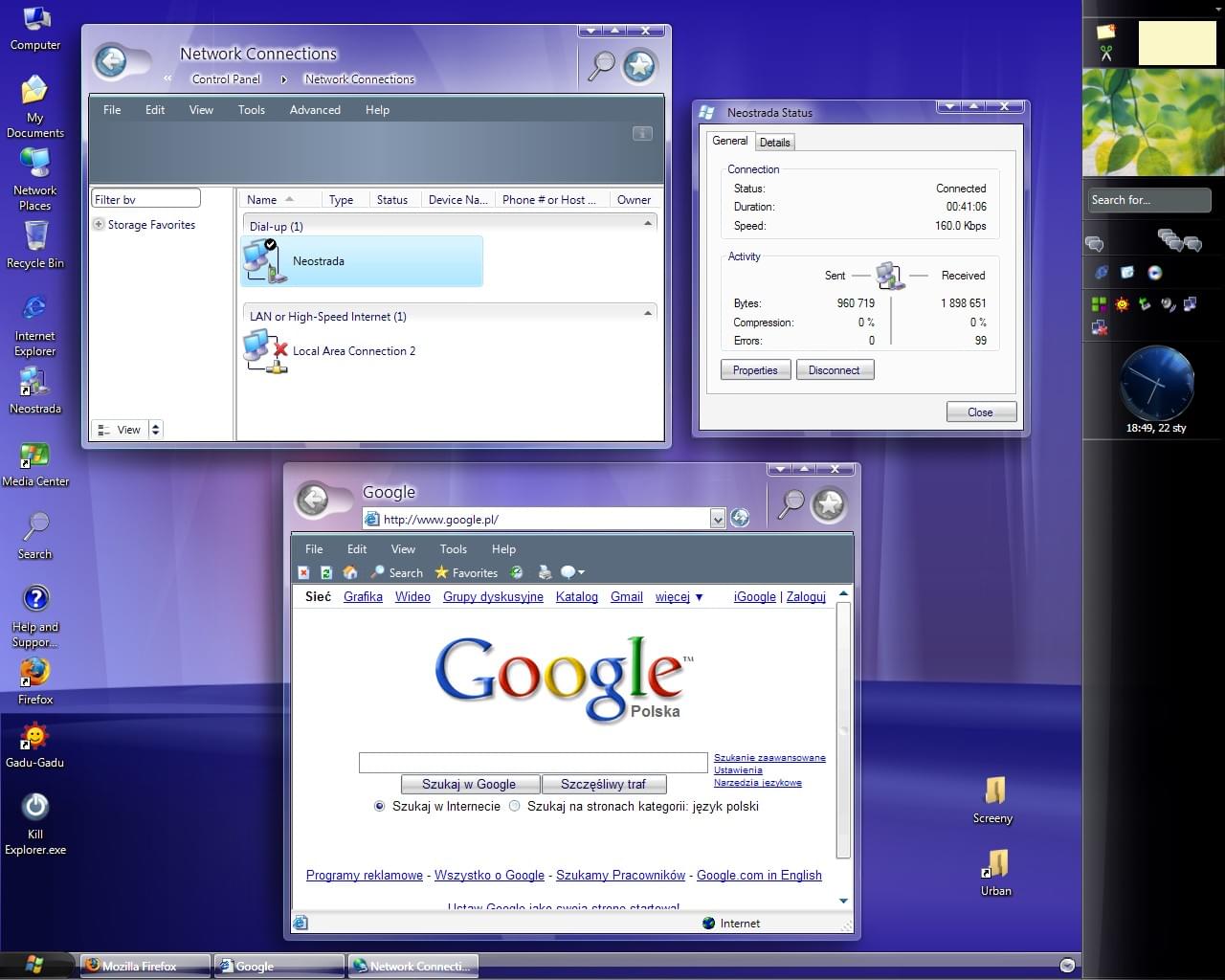Click 'Szczęśliwy traf' button

(603, 784)
